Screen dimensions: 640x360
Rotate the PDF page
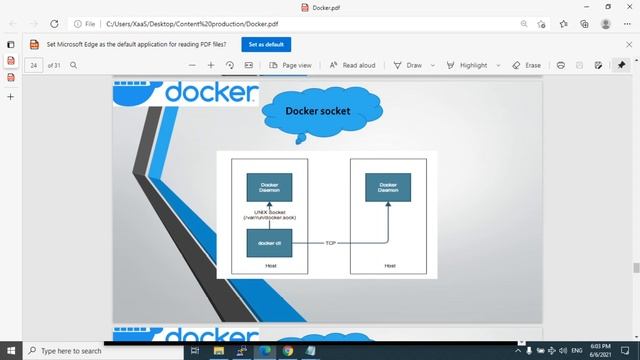point(230,65)
